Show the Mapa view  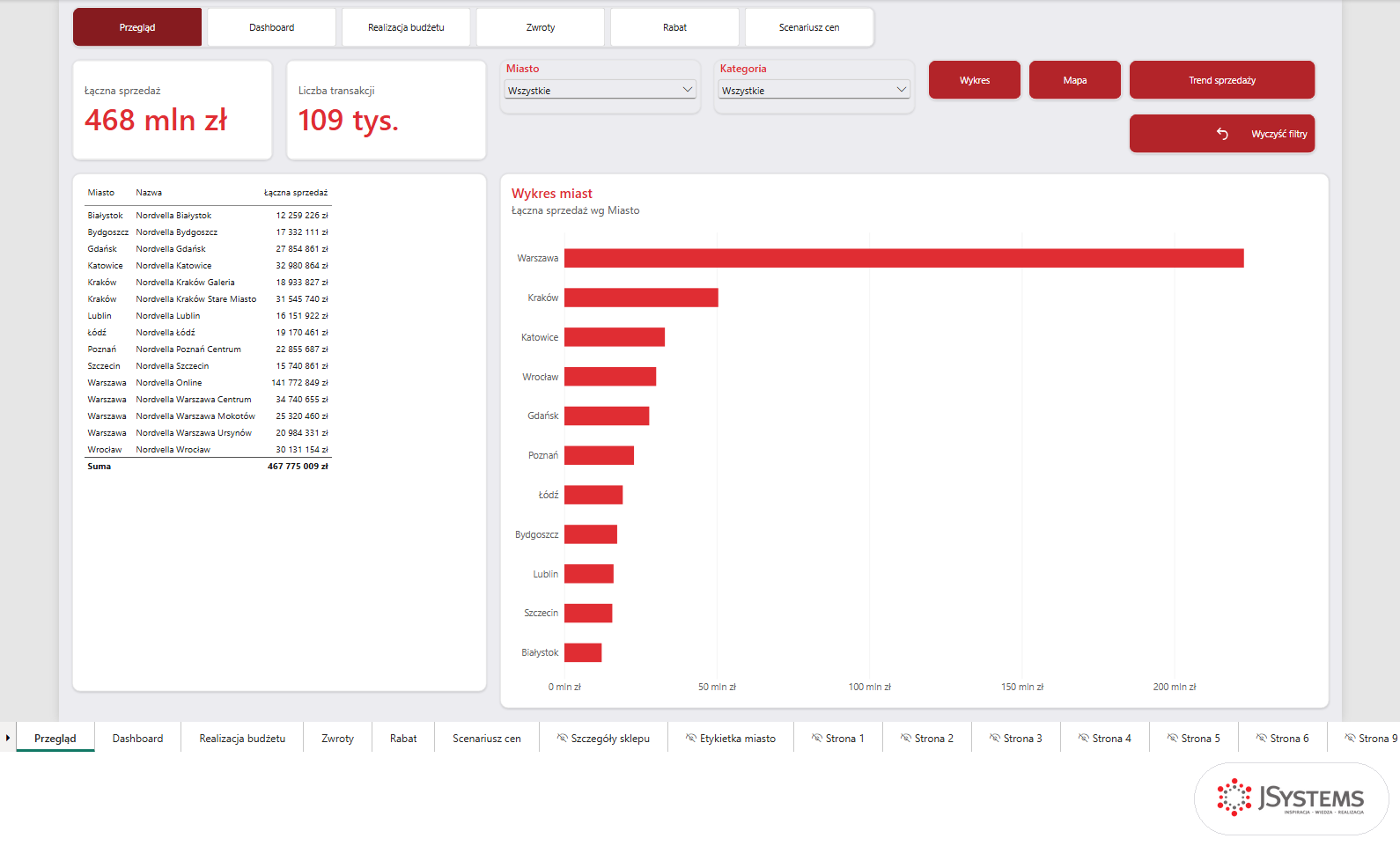click(x=1075, y=80)
